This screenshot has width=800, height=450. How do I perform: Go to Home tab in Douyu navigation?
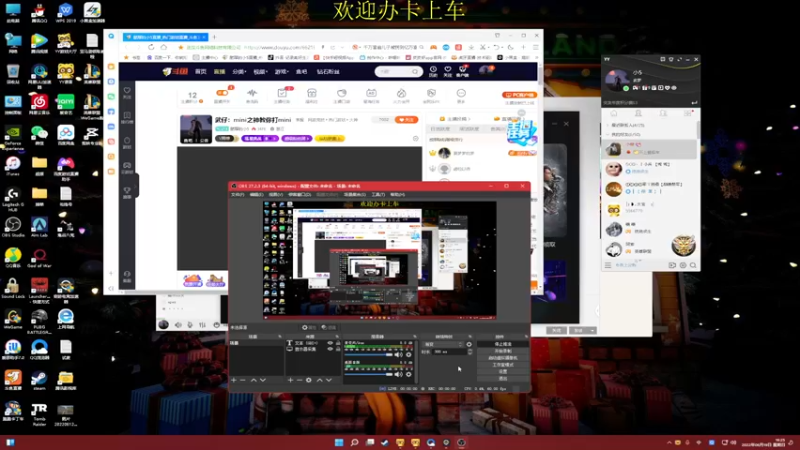click(201, 72)
